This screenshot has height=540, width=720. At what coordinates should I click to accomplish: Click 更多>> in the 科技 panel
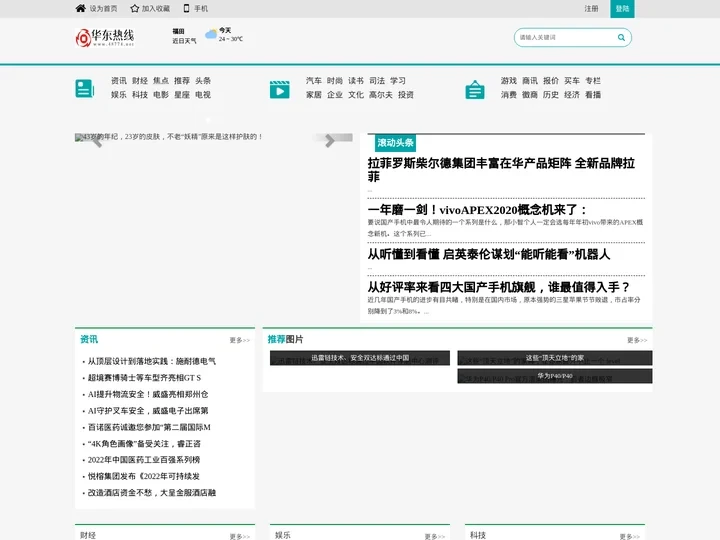pyautogui.click(x=630, y=536)
